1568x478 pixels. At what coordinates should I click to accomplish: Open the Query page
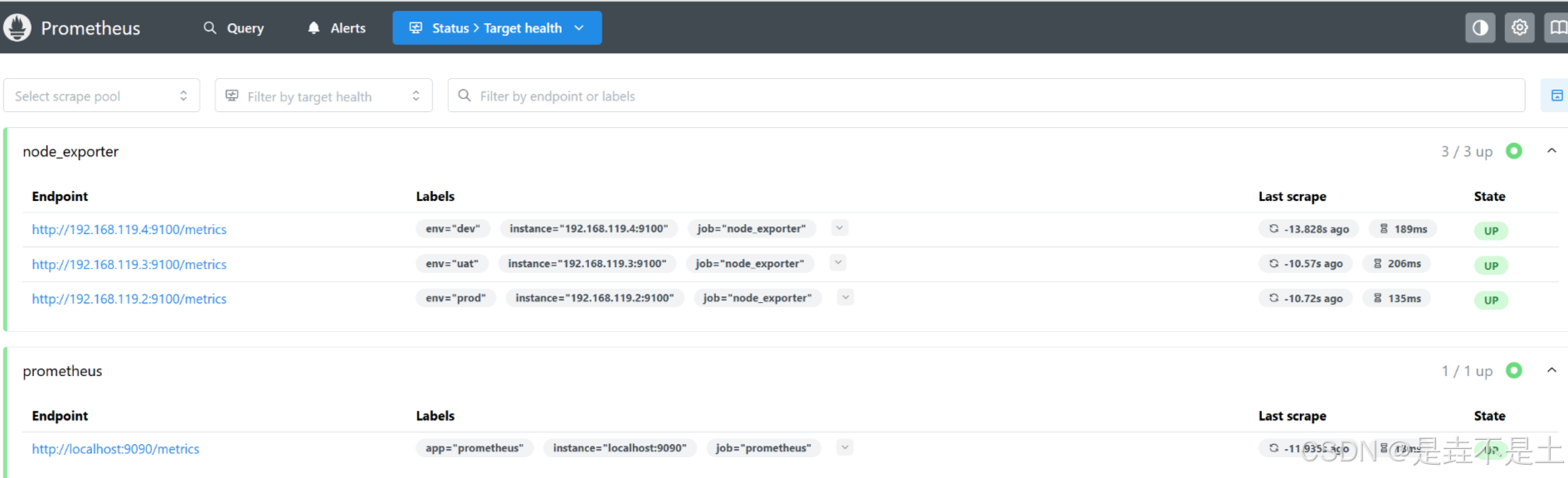pyautogui.click(x=234, y=27)
